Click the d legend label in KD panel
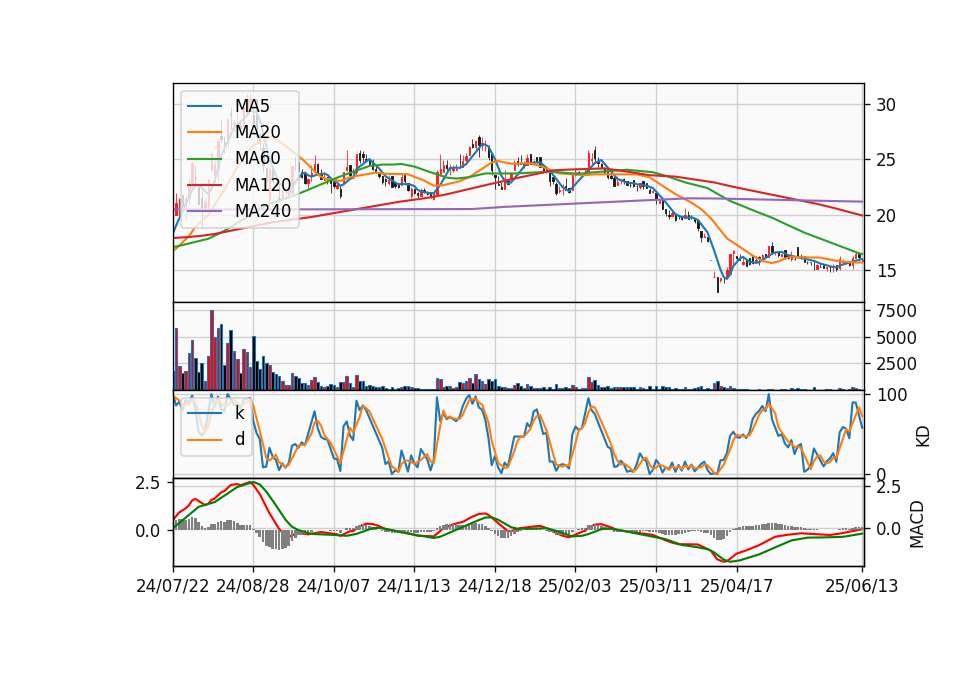This screenshot has width=960, height=690. [240, 439]
